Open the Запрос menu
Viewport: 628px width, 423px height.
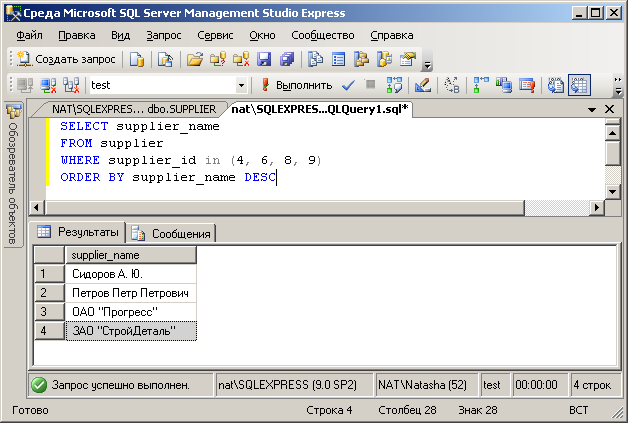[164, 35]
